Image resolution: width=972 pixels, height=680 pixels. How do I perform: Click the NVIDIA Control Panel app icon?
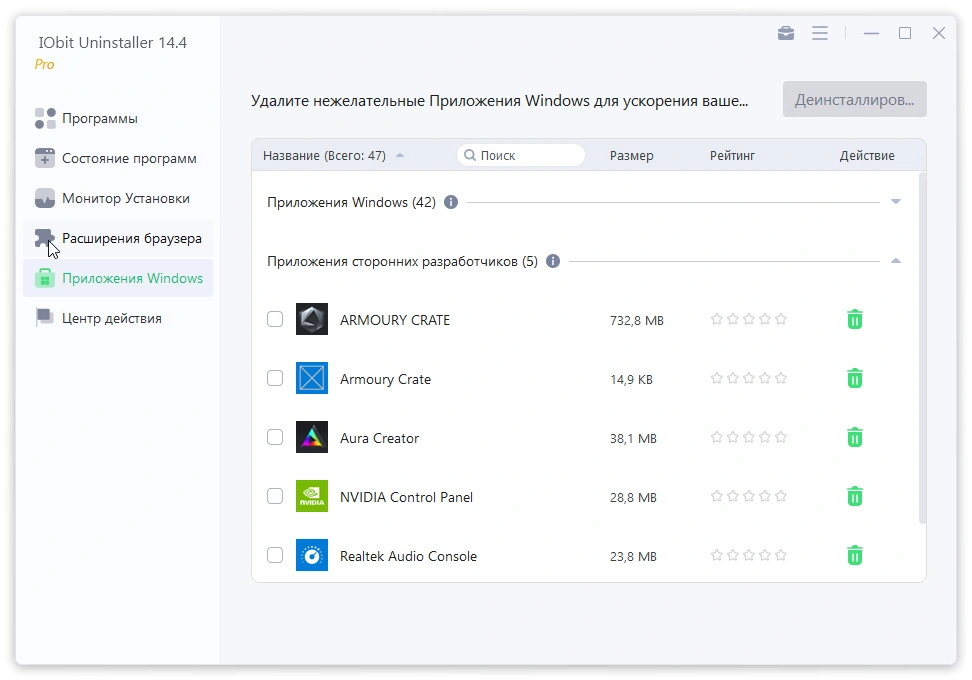[312, 496]
